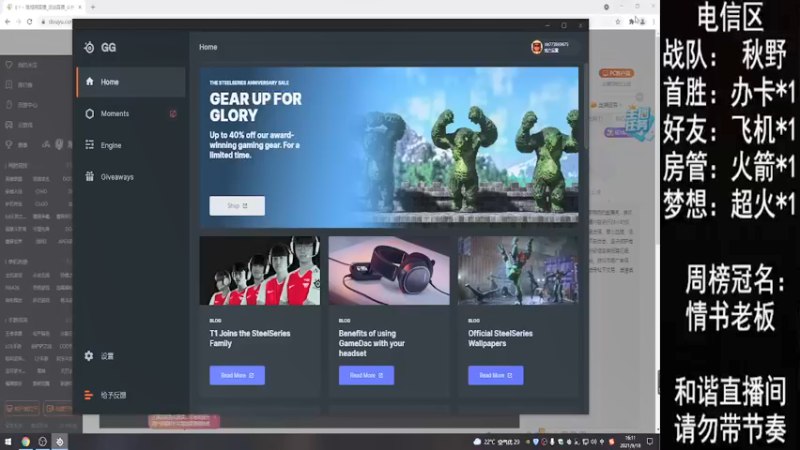Click the Official SteelSeries Wallpapers title
Image resolution: width=800 pixels, height=450 pixels.
click(x=500, y=338)
